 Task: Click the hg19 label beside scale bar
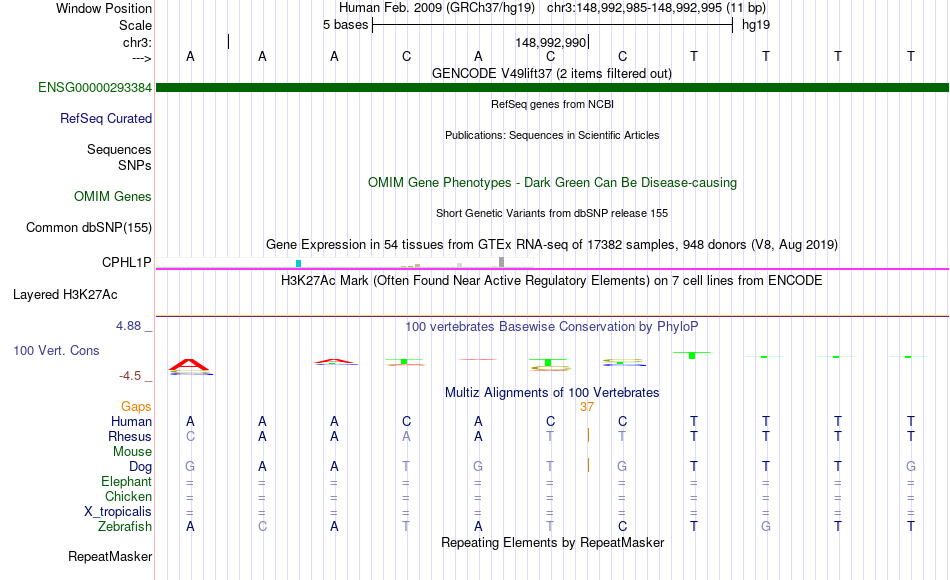tap(756, 25)
